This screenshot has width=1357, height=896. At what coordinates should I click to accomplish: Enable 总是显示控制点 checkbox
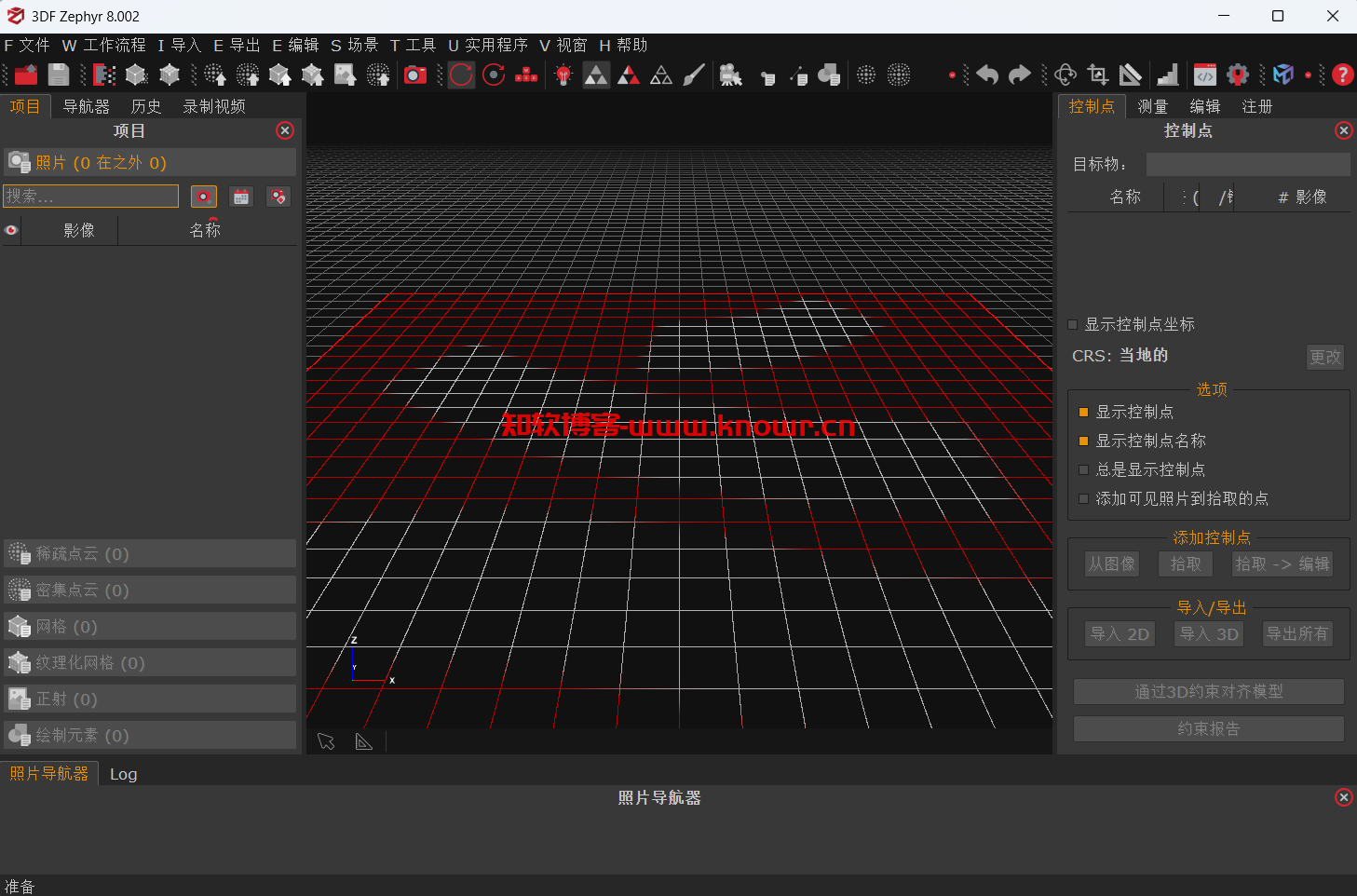[1083, 469]
